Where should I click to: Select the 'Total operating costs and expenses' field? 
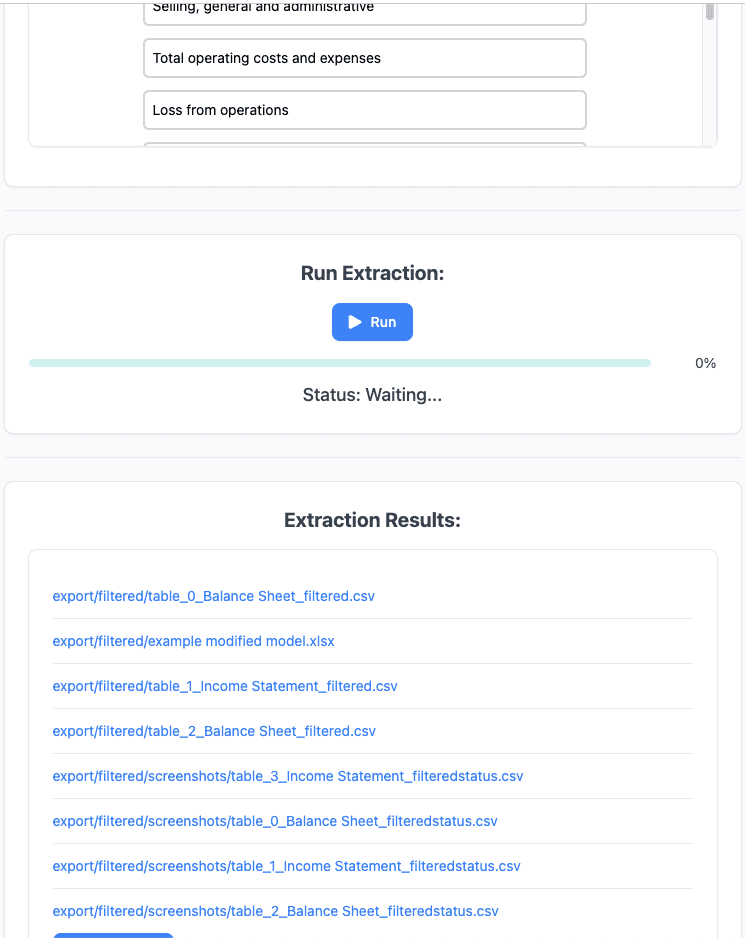tap(364, 58)
